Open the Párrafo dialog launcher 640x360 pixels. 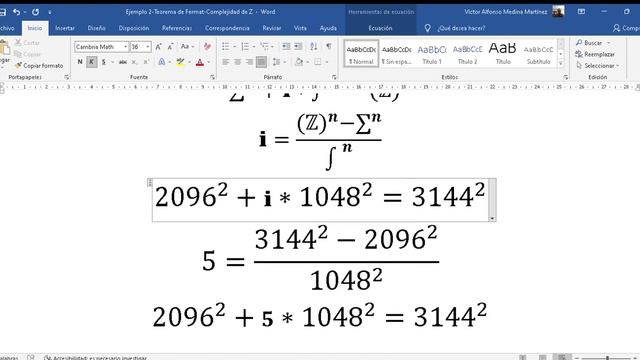(x=334, y=77)
